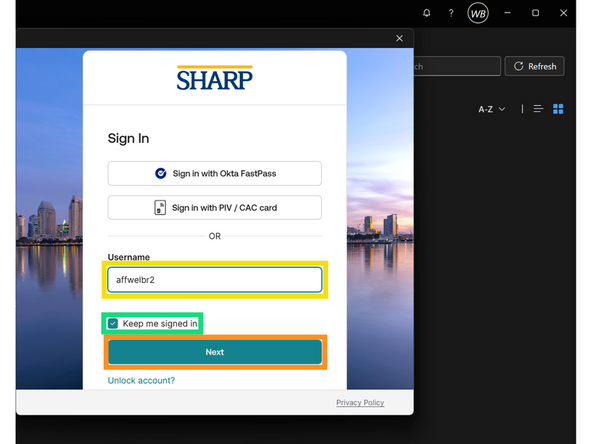Image resolution: width=592 pixels, height=444 pixels.
Task: Click the Next button
Action: click(x=215, y=352)
